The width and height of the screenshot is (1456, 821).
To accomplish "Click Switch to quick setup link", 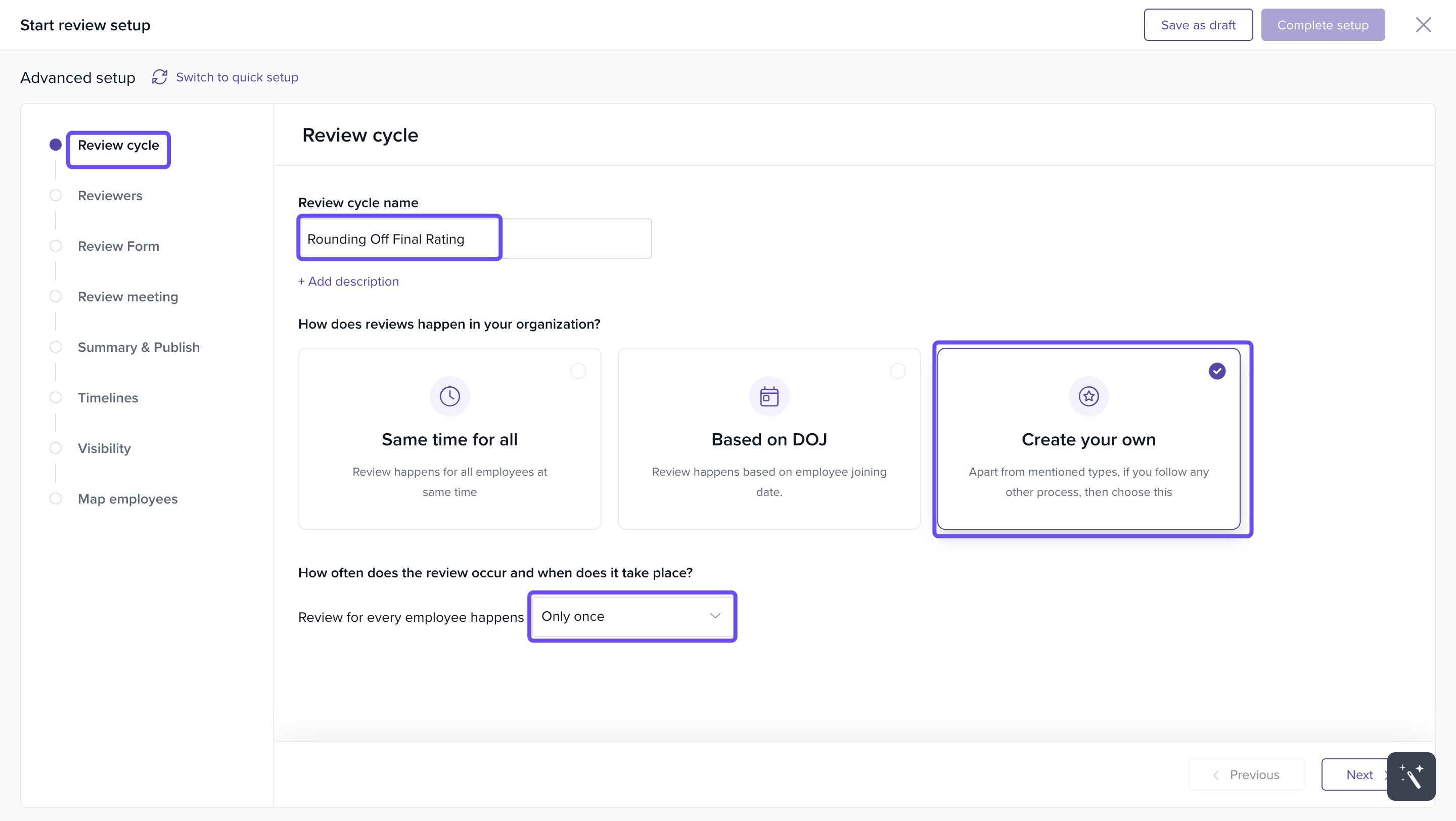I will pyautogui.click(x=237, y=77).
